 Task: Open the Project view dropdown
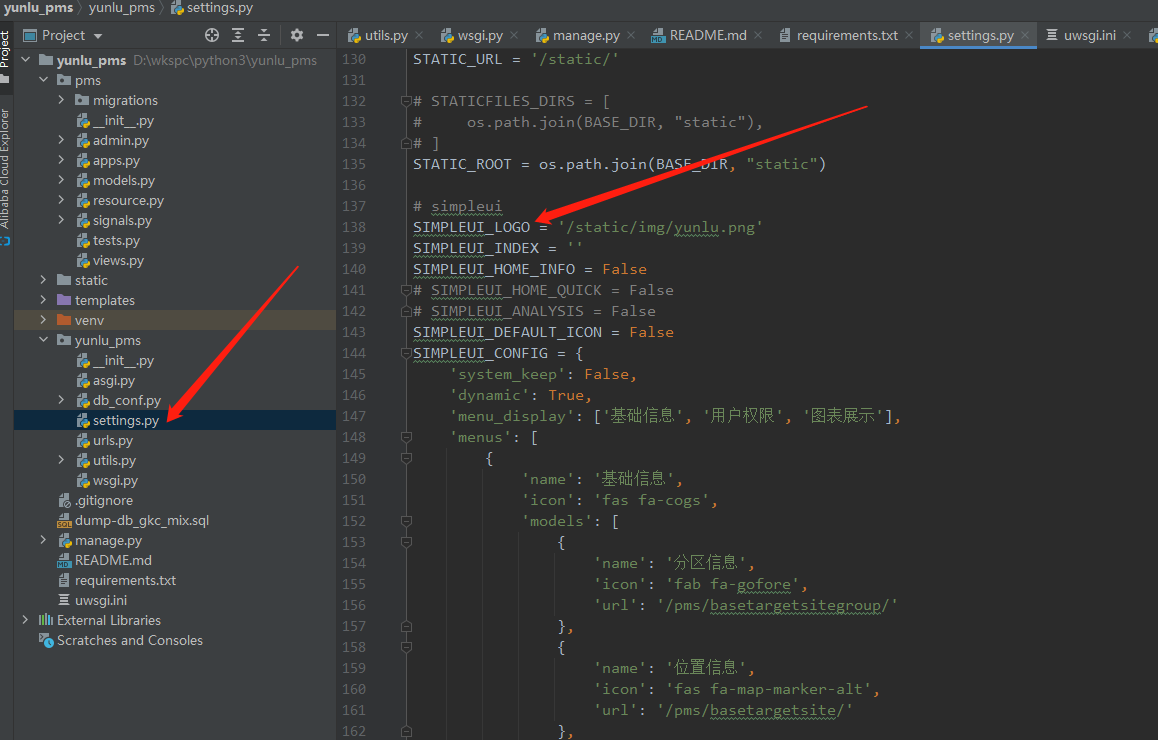pyautogui.click(x=98, y=36)
